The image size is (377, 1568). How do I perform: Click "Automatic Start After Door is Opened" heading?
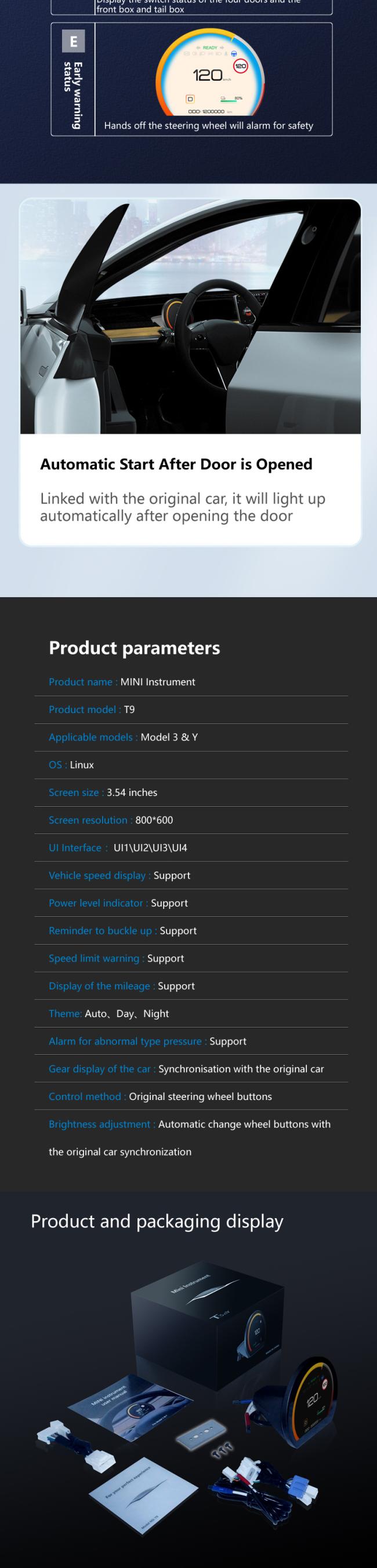click(x=176, y=464)
